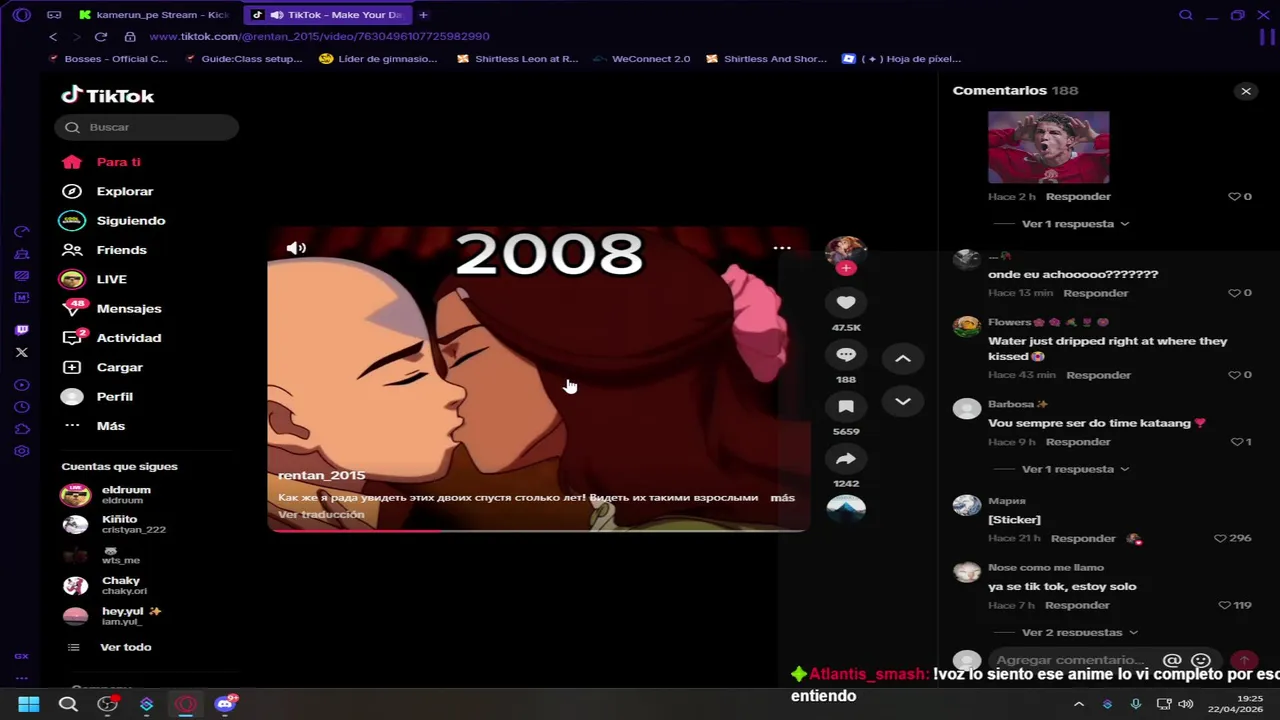The width and height of the screenshot is (1280, 720).
Task: Reply to Мария's sticker comment
Action: click(1083, 538)
